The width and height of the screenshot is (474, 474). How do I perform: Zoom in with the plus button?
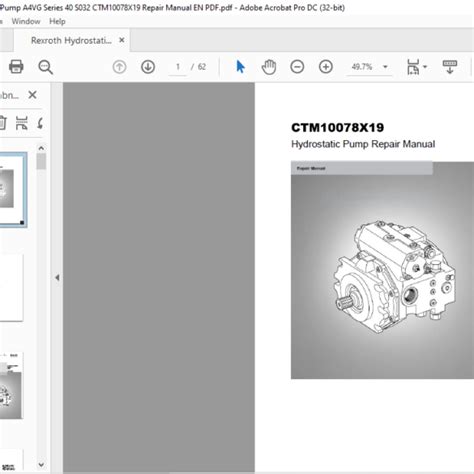[326, 67]
